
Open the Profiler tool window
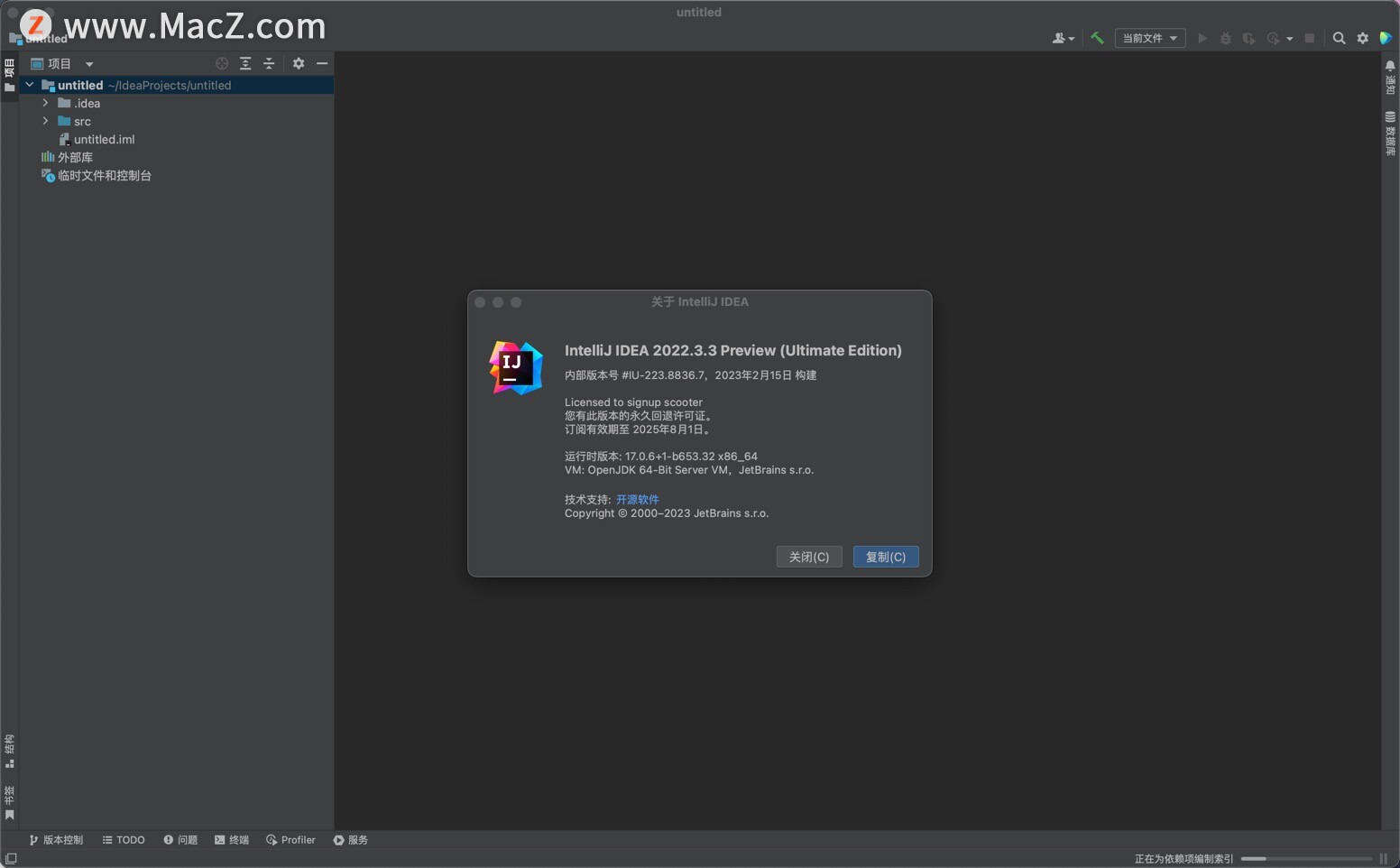coord(290,840)
